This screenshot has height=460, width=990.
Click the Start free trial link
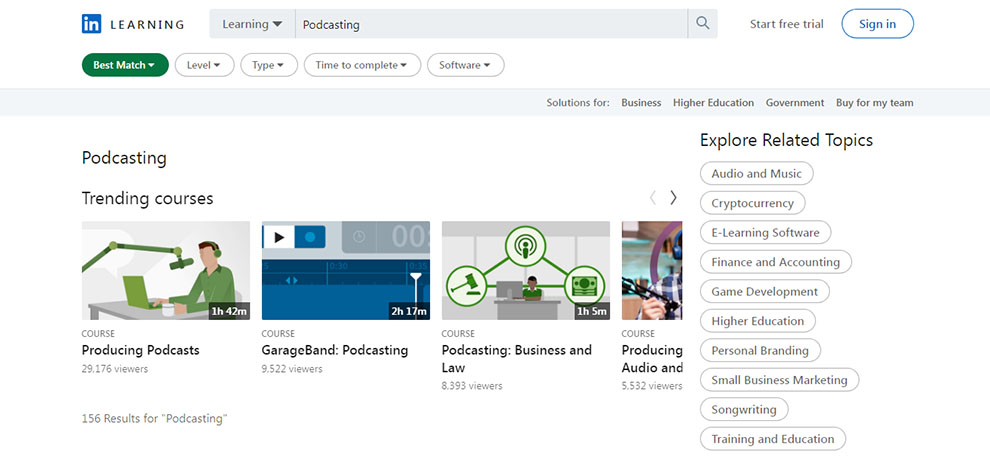786,24
